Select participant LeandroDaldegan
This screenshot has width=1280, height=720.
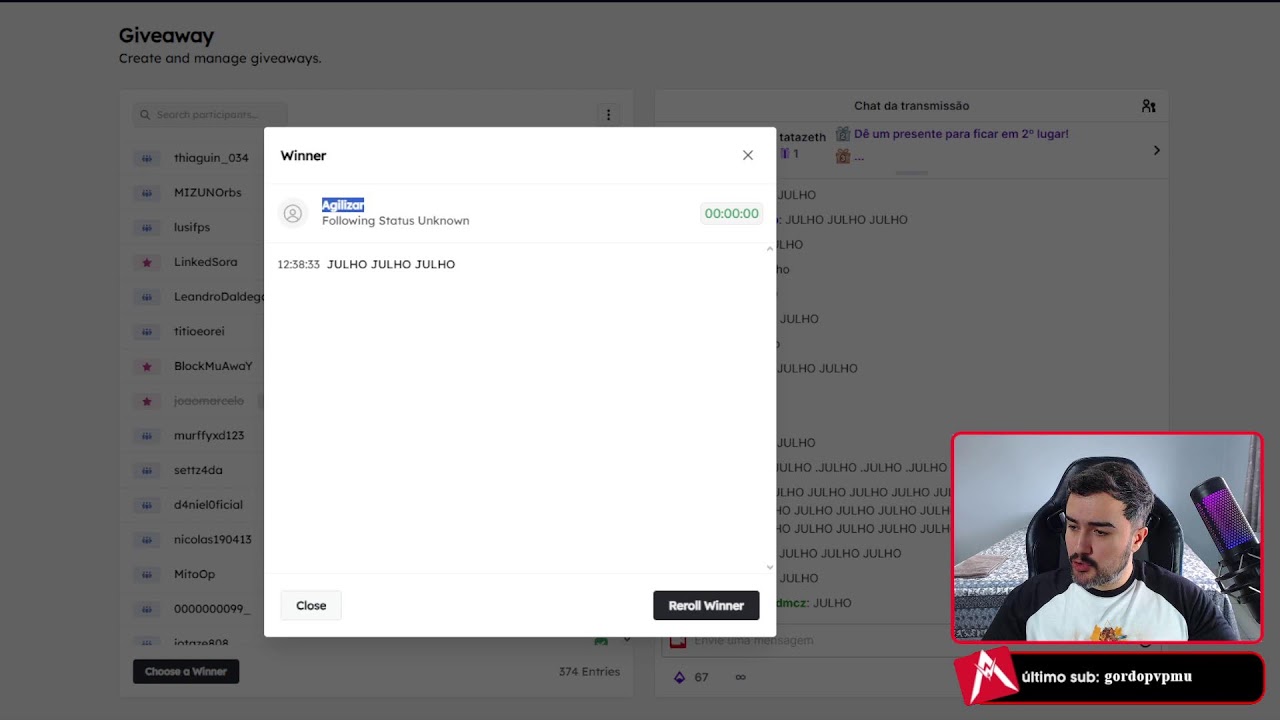coord(218,297)
